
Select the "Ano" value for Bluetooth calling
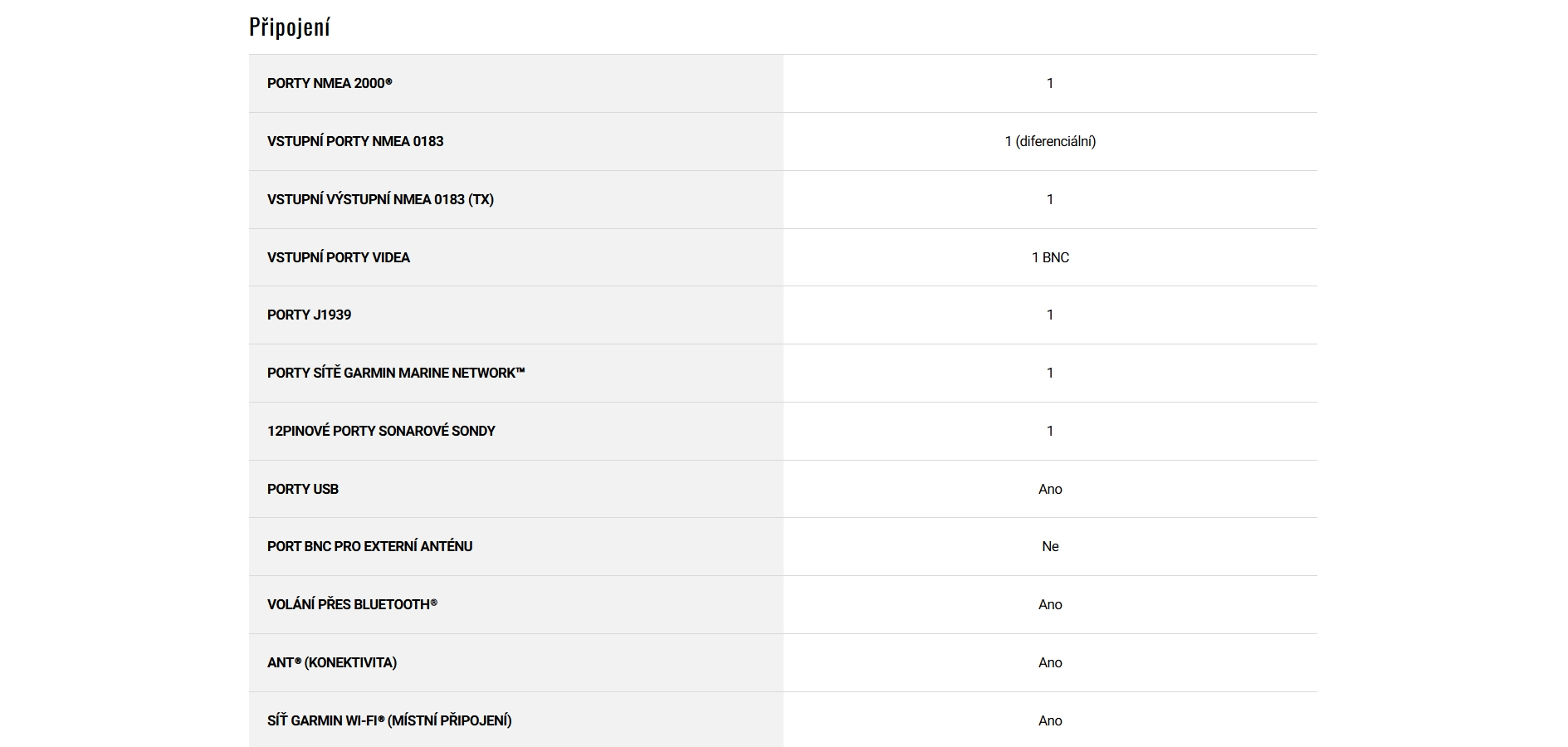pos(1050,604)
